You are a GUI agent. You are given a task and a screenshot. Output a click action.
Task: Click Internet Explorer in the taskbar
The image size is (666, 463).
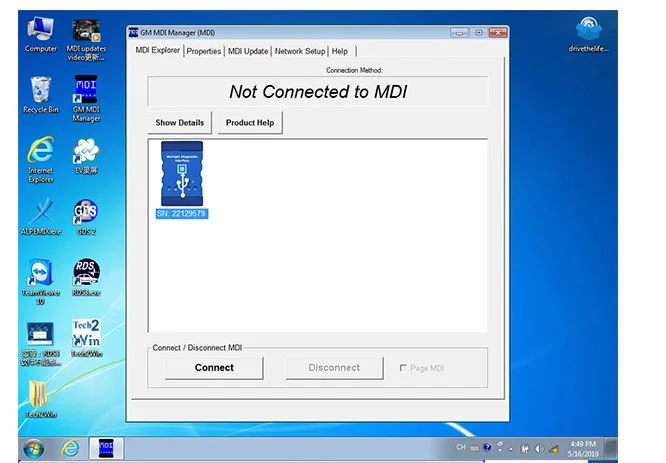click(x=71, y=448)
